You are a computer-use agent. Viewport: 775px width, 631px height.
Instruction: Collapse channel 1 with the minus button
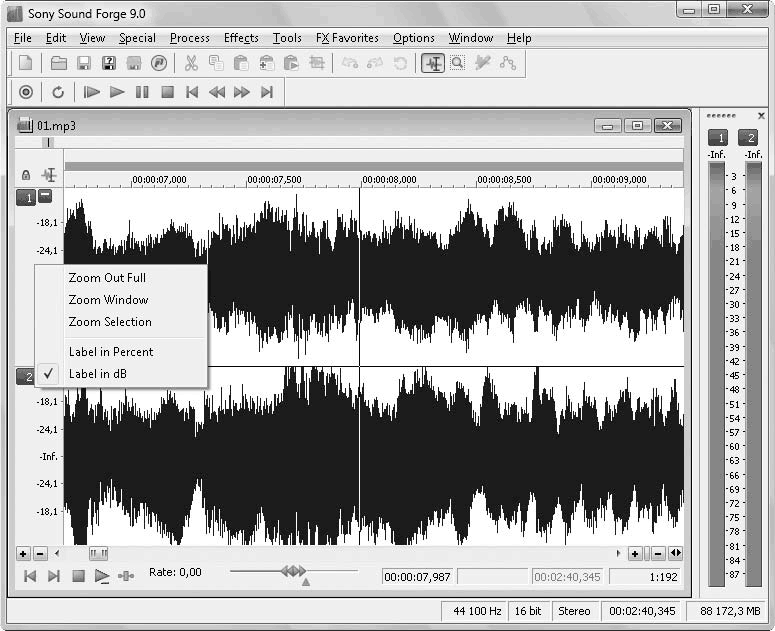click(45, 196)
